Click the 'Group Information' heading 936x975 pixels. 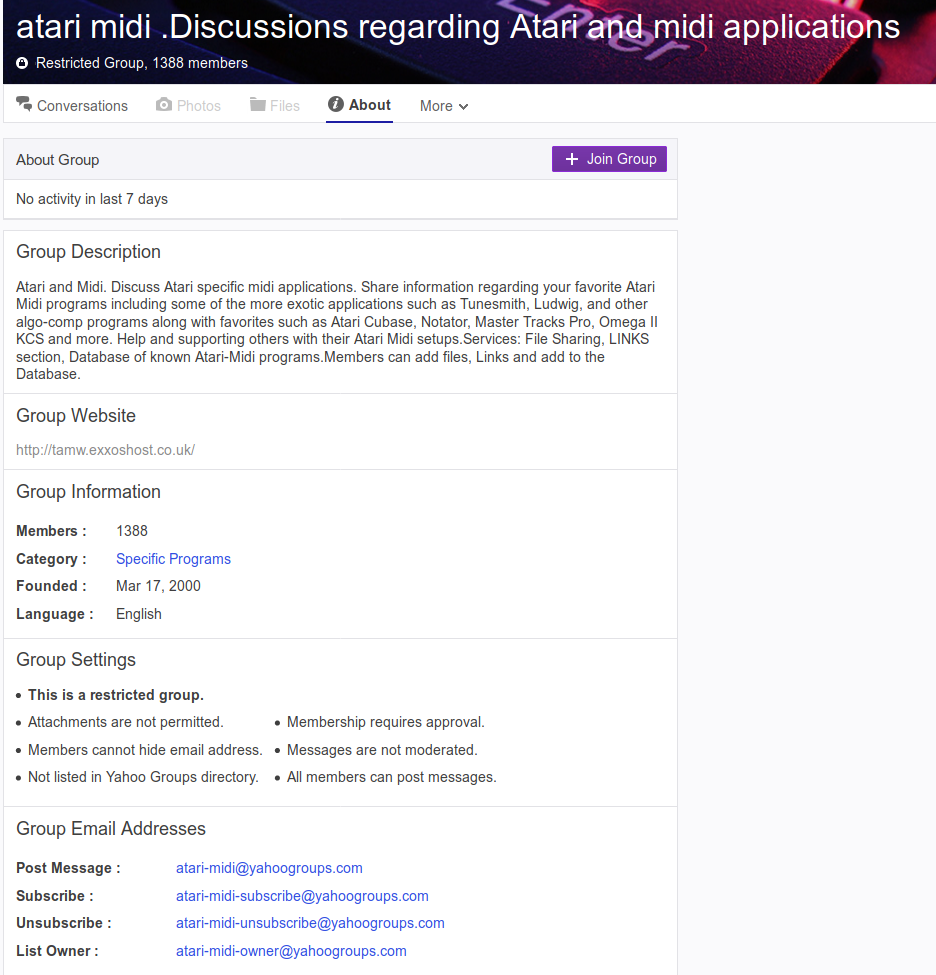pos(88,491)
